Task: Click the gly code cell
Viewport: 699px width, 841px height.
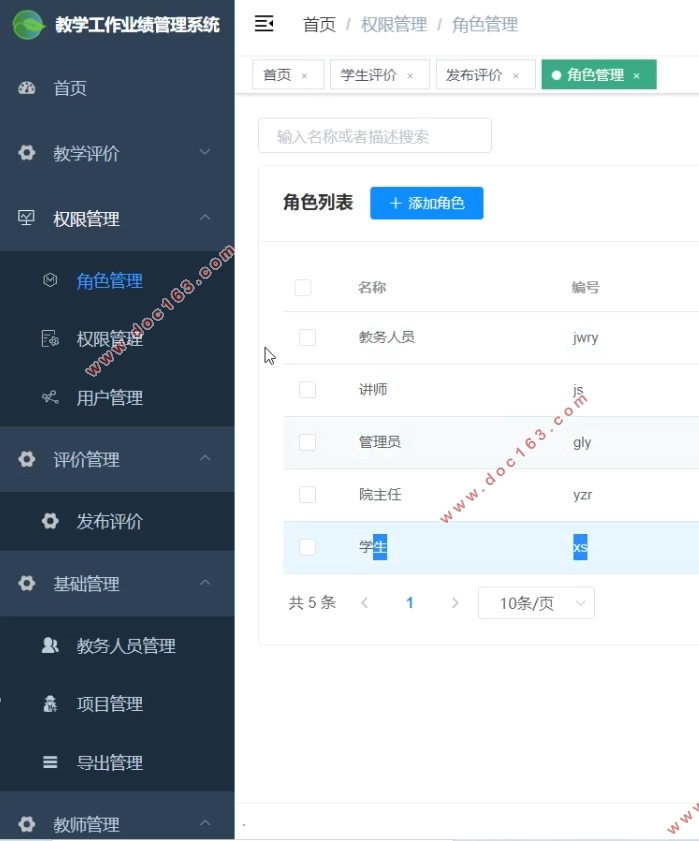Action: pyautogui.click(x=582, y=443)
